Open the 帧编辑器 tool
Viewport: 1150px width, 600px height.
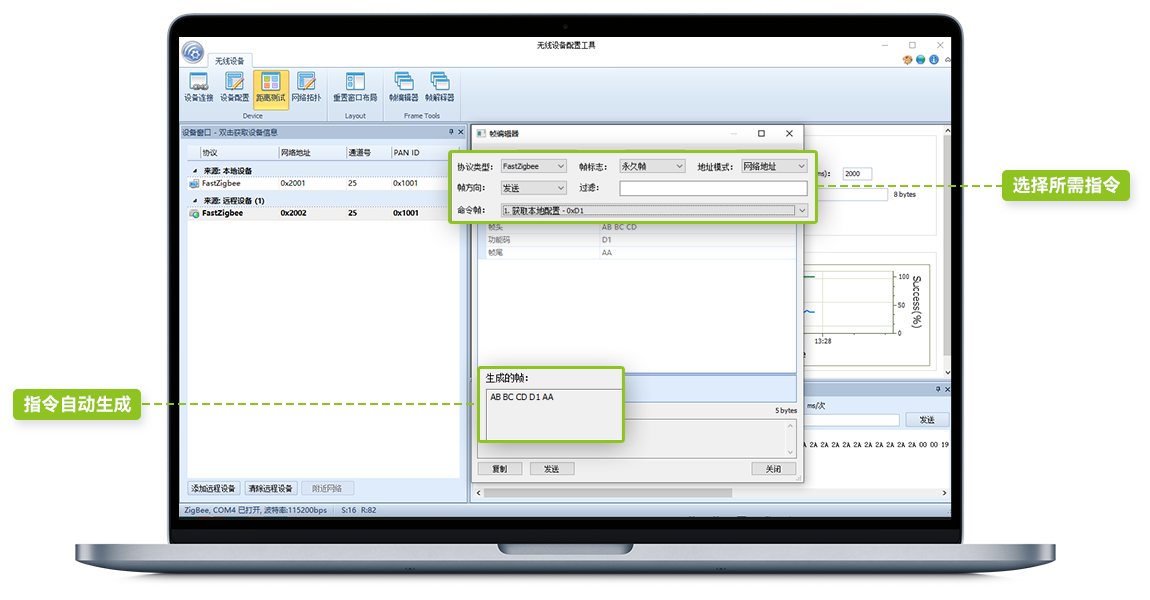[403, 87]
